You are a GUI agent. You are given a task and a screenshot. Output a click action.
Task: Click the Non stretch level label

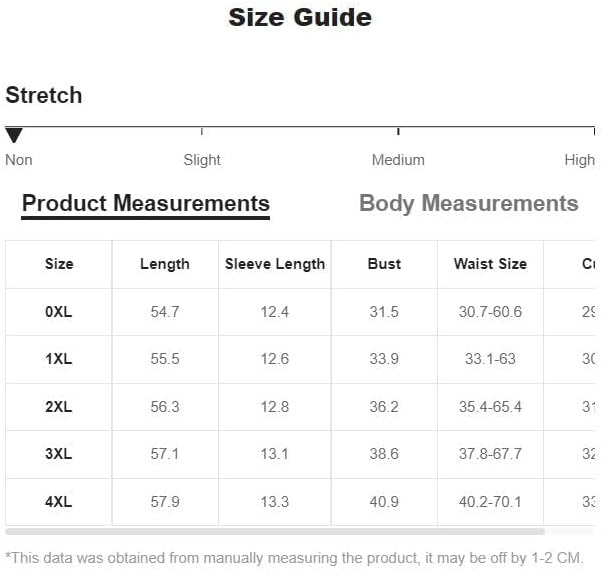19,160
